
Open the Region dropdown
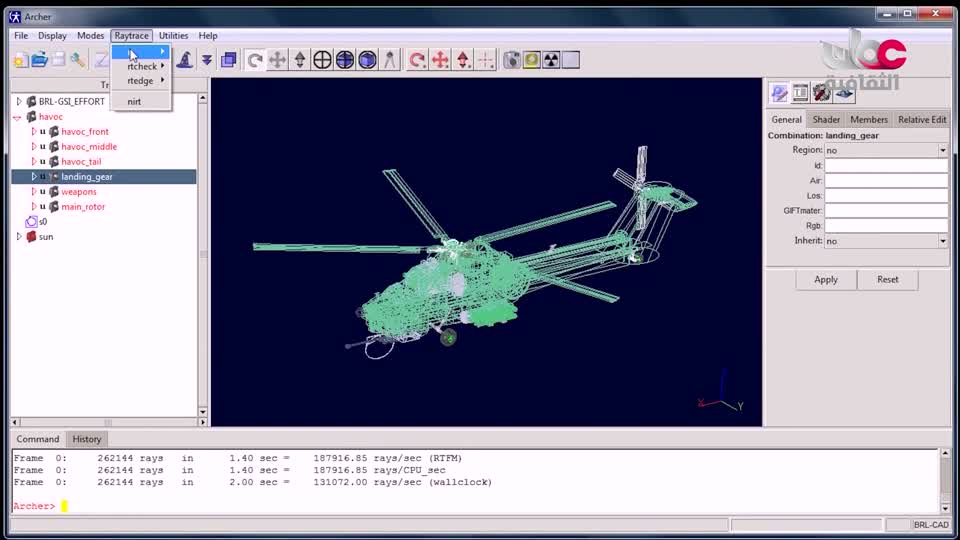coord(942,150)
